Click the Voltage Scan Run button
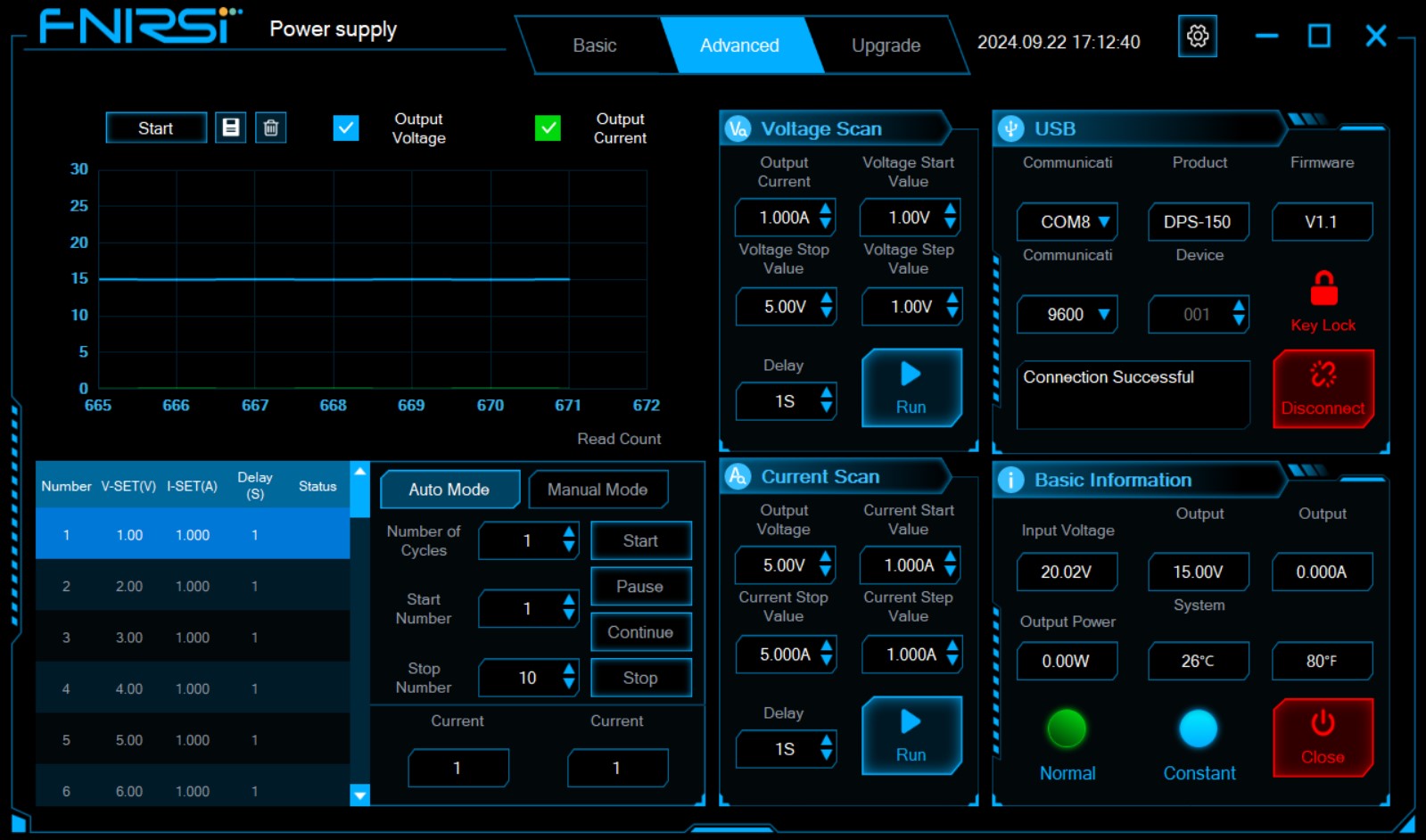Image resolution: width=1426 pixels, height=840 pixels. [x=911, y=388]
